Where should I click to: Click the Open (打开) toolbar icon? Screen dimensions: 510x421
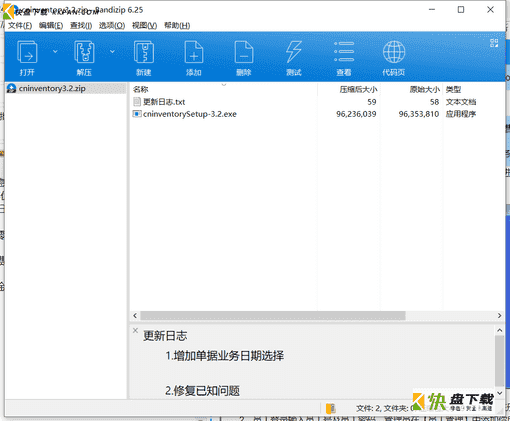coord(27,52)
